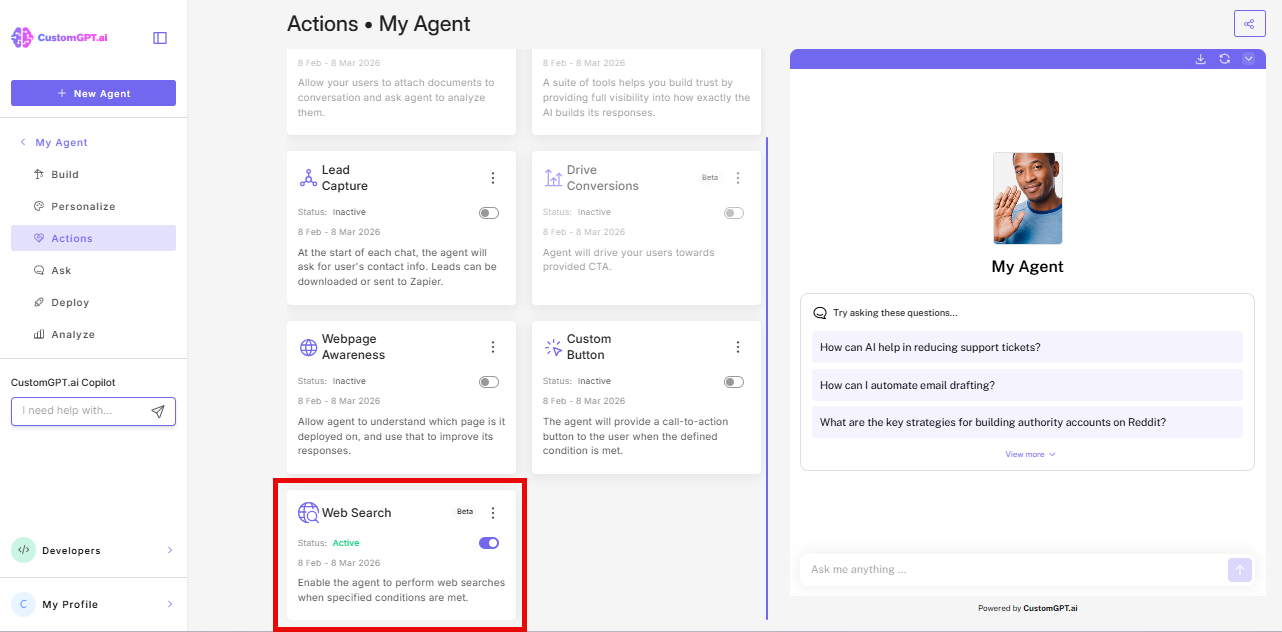Open the Analyze section
Image resolution: width=1282 pixels, height=632 pixels.
[72, 334]
